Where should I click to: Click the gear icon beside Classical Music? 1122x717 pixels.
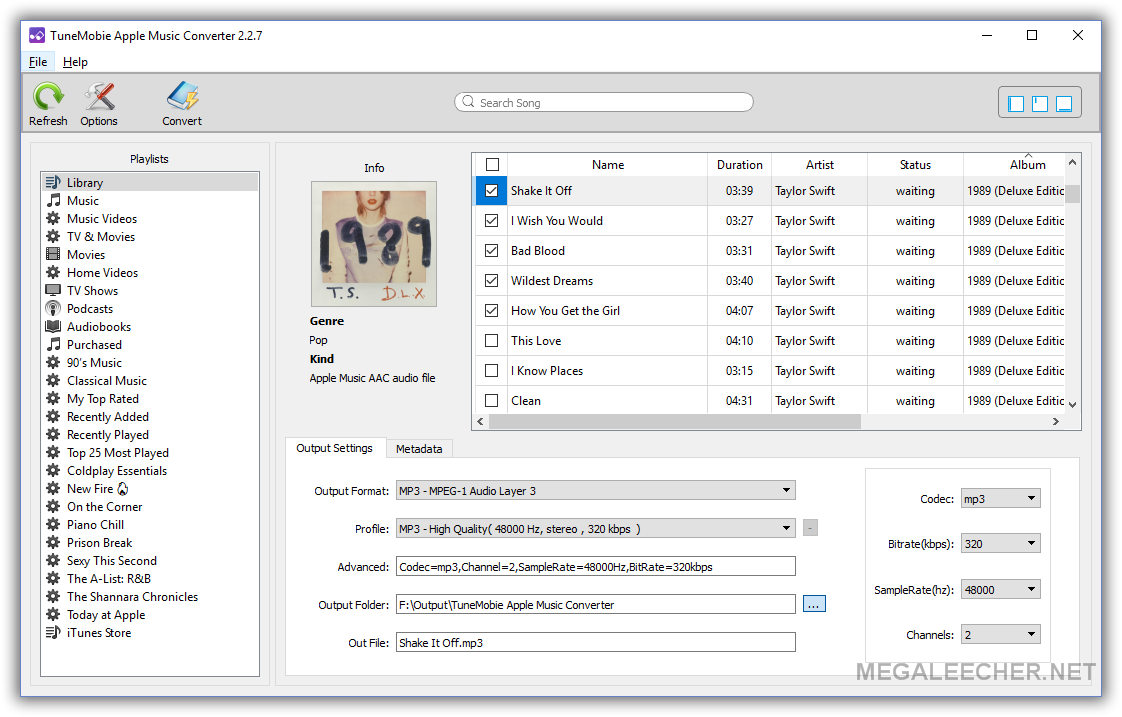[53, 380]
